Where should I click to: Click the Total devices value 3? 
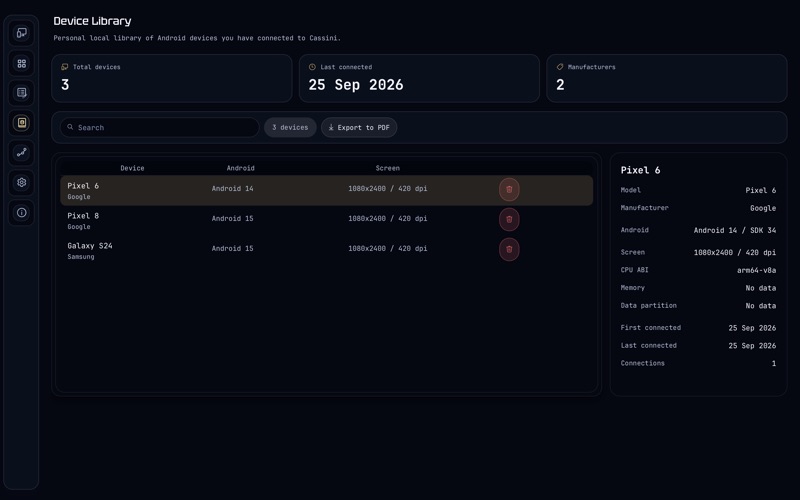[65, 85]
